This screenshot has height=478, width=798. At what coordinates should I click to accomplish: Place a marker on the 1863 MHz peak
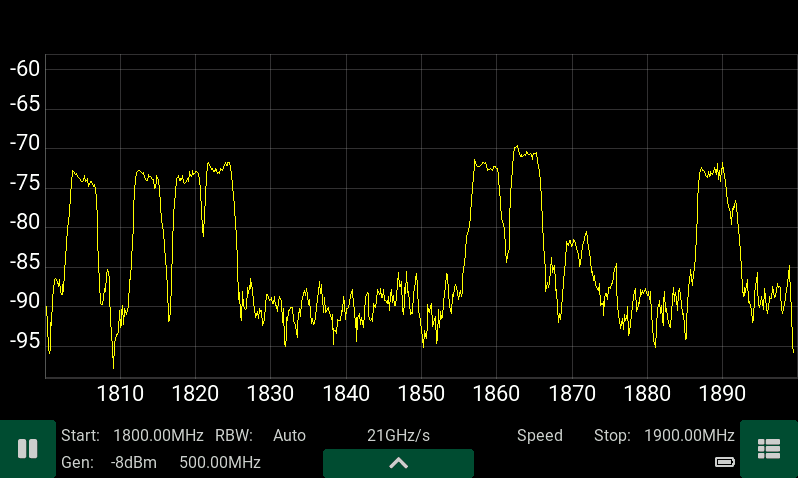point(518,147)
